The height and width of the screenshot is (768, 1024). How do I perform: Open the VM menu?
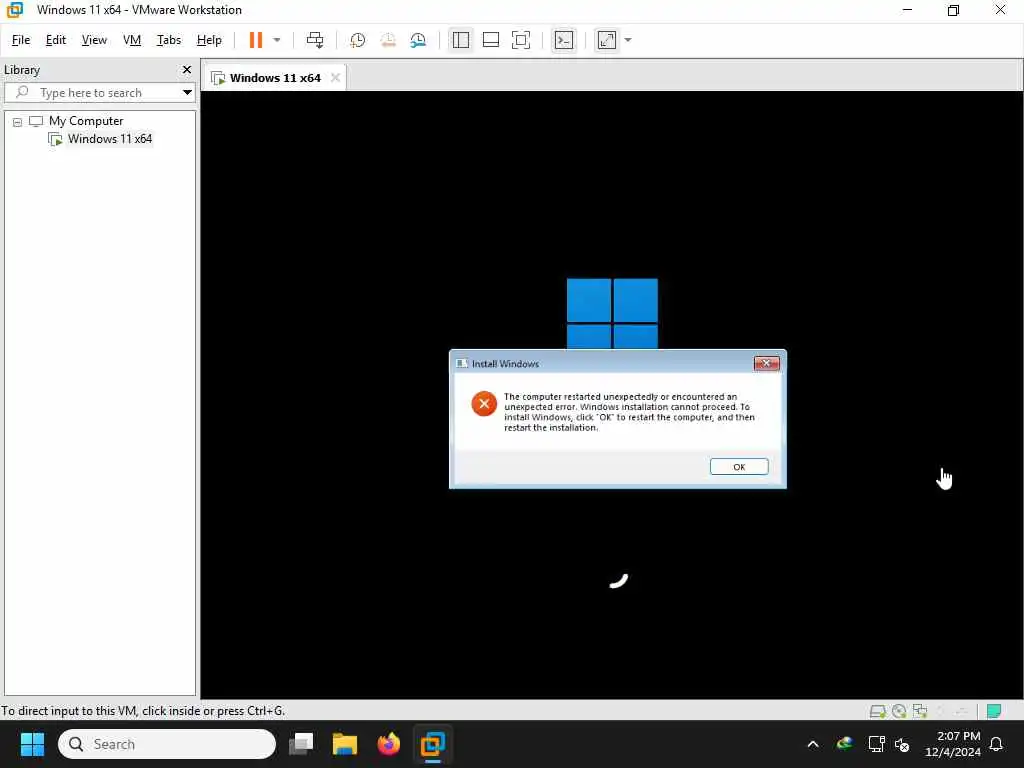coord(132,40)
